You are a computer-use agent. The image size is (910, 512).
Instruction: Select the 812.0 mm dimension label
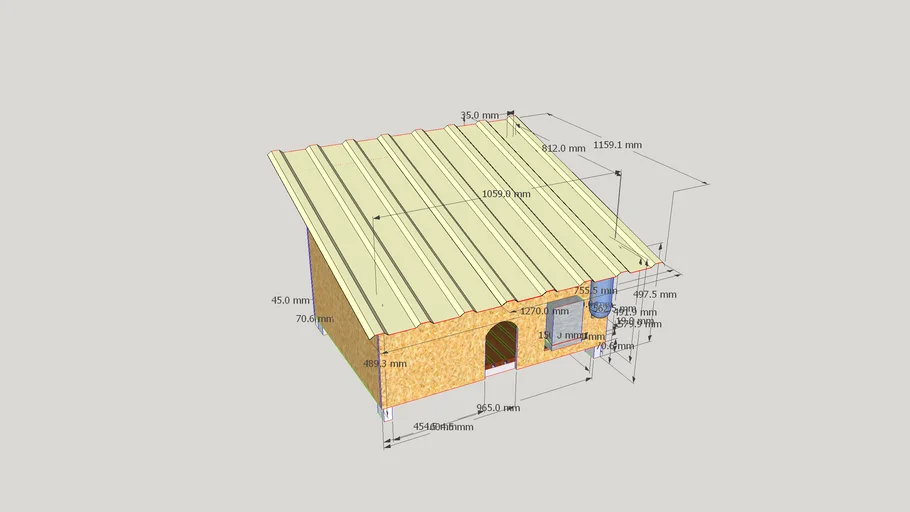coord(564,149)
